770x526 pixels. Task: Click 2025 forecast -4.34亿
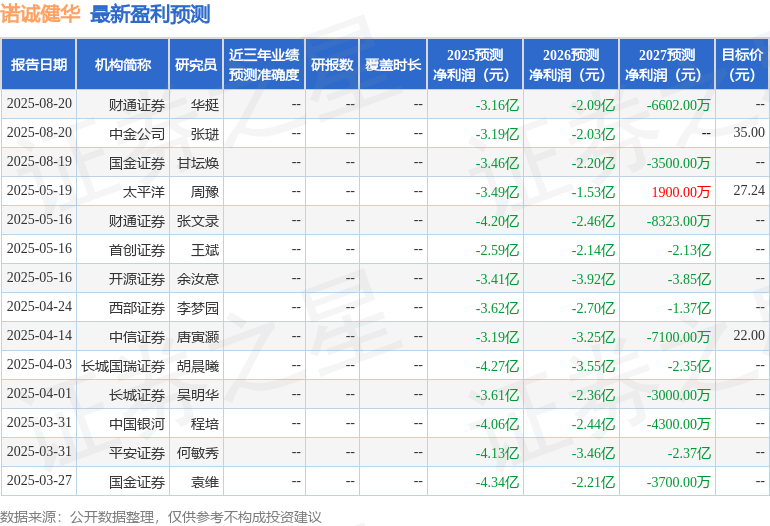[497, 482]
